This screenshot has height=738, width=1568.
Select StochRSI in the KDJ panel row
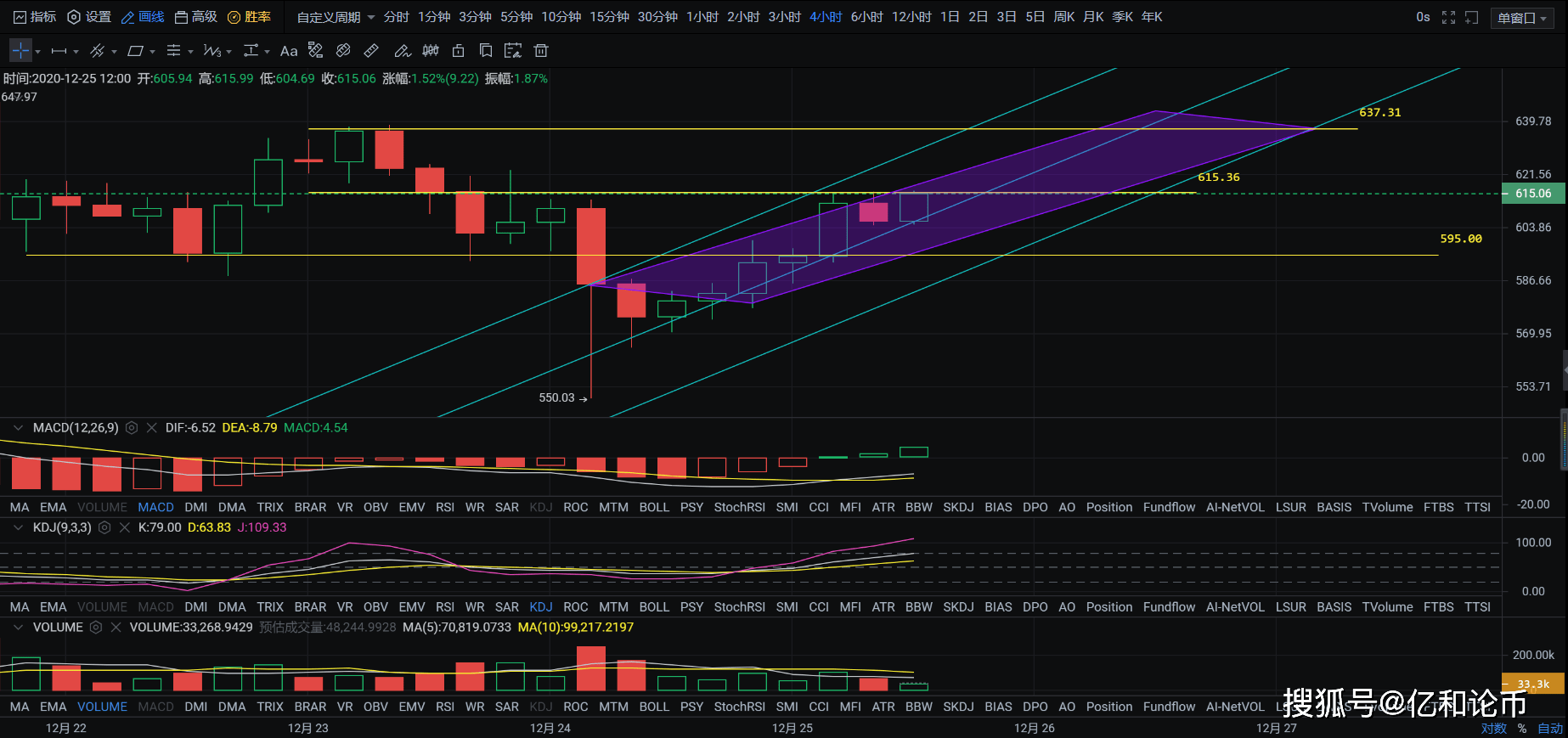[740, 607]
